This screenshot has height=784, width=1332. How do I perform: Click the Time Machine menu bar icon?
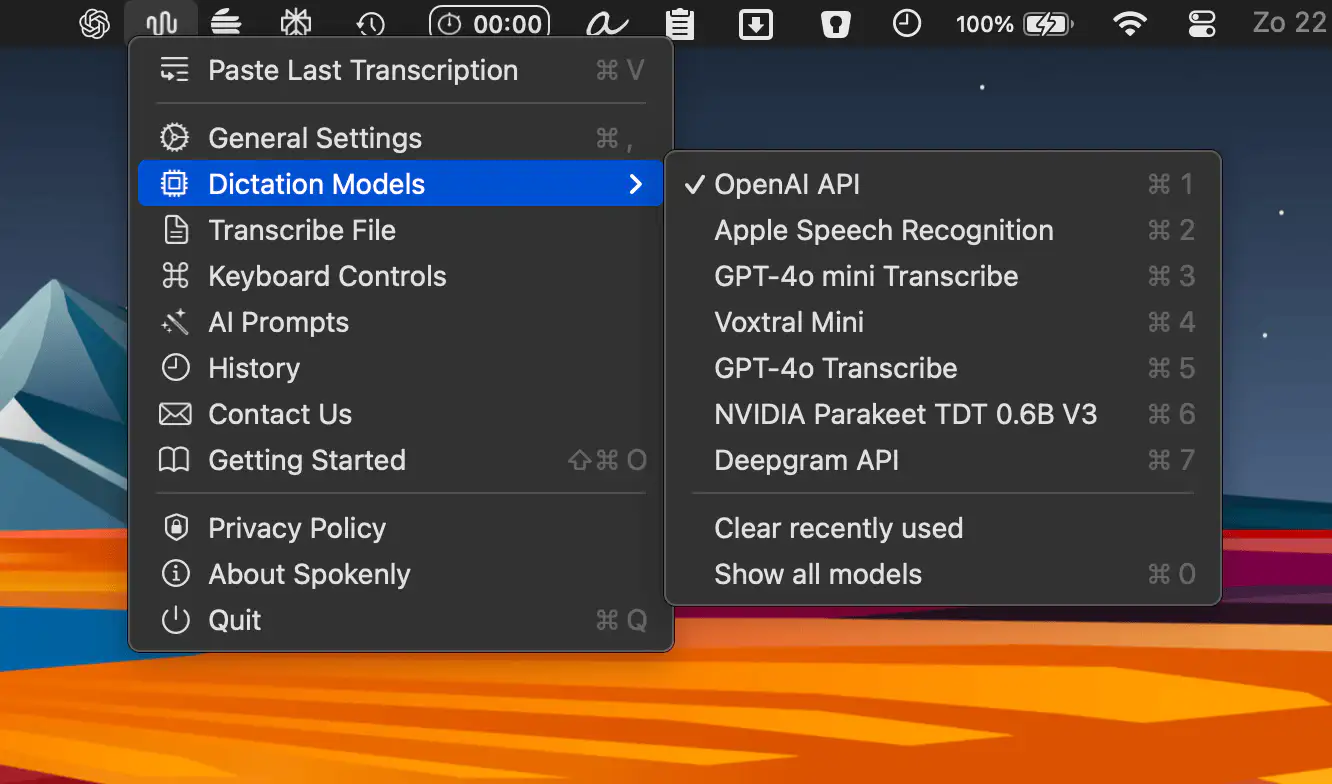(371, 23)
